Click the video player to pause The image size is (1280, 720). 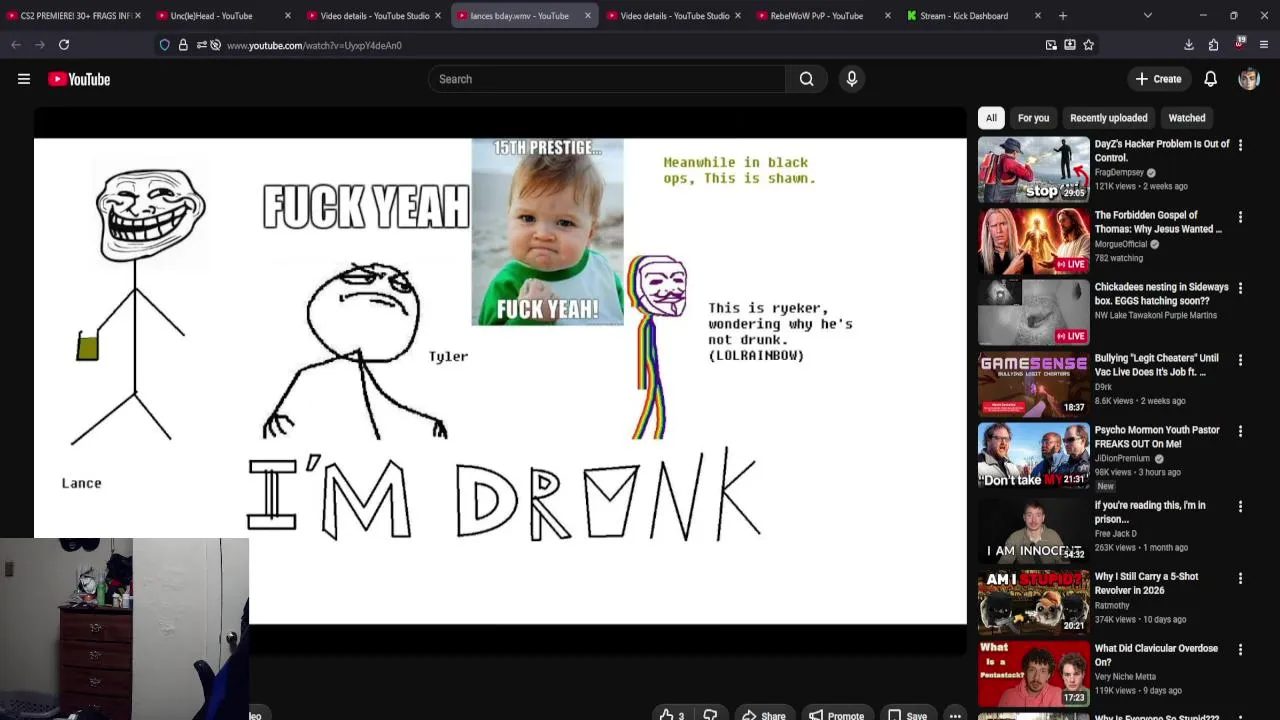coord(500,380)
